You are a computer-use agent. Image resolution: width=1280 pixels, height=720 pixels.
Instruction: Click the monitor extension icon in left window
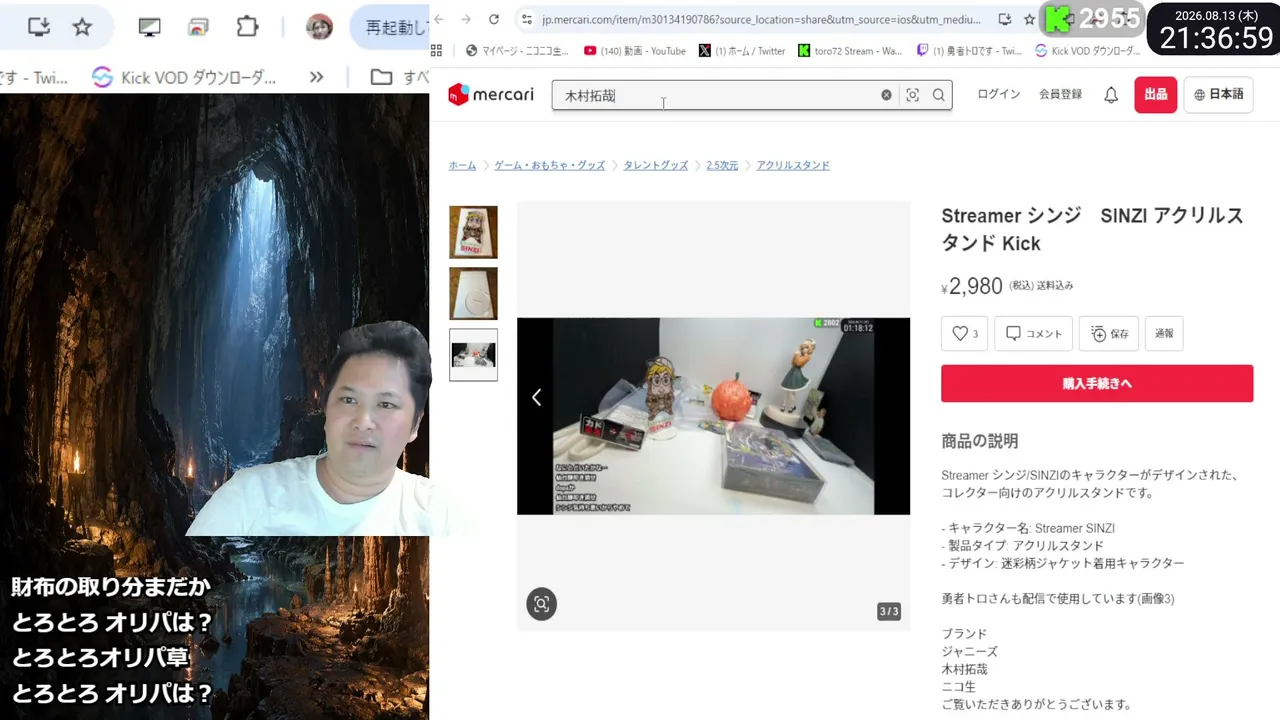click(149, 27)
